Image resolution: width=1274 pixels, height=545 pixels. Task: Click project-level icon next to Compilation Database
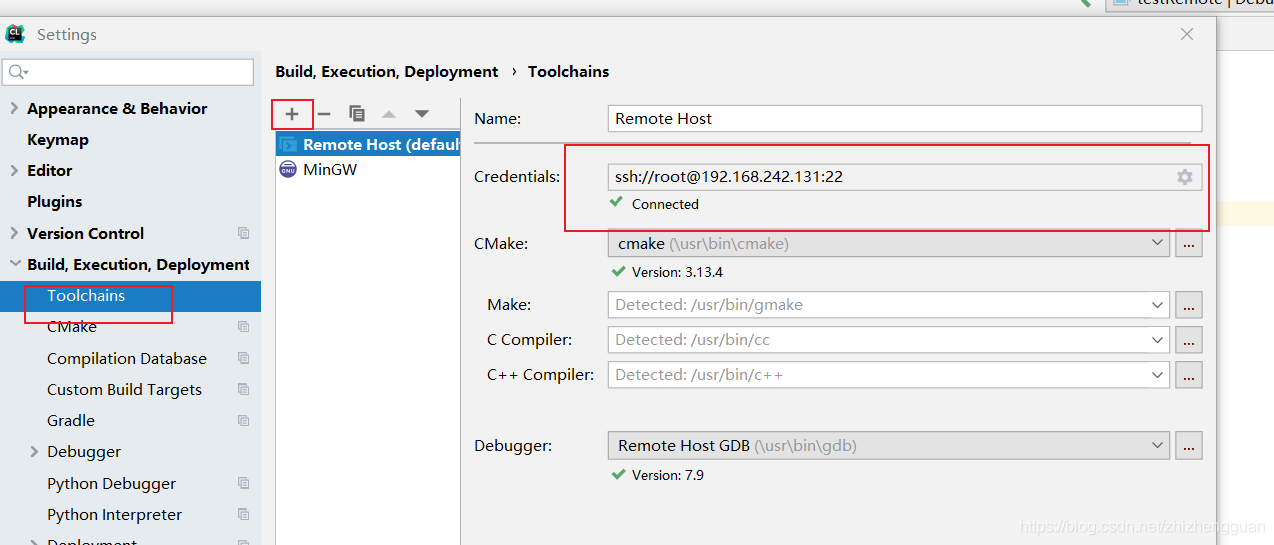243,358
